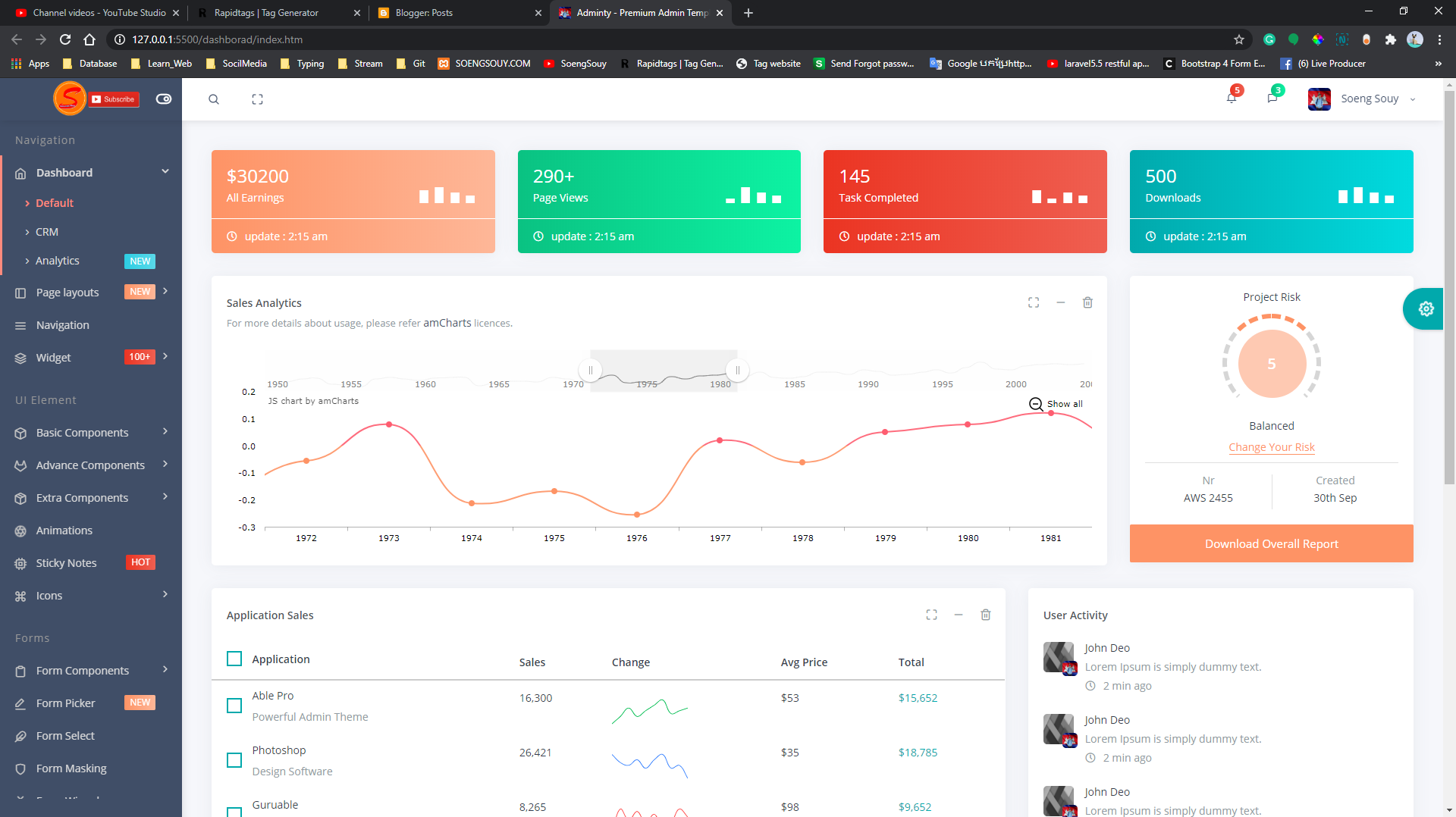Reload the page
The height and width of the screenshot is (817, 1456).
click(65, 39)
